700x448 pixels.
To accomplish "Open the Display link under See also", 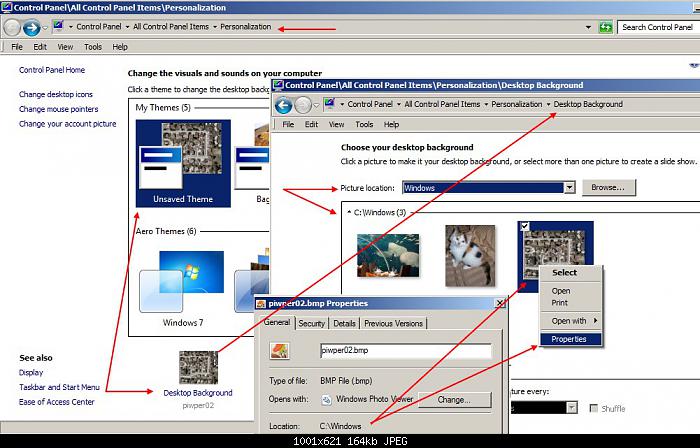I will [x=31, y=373].
